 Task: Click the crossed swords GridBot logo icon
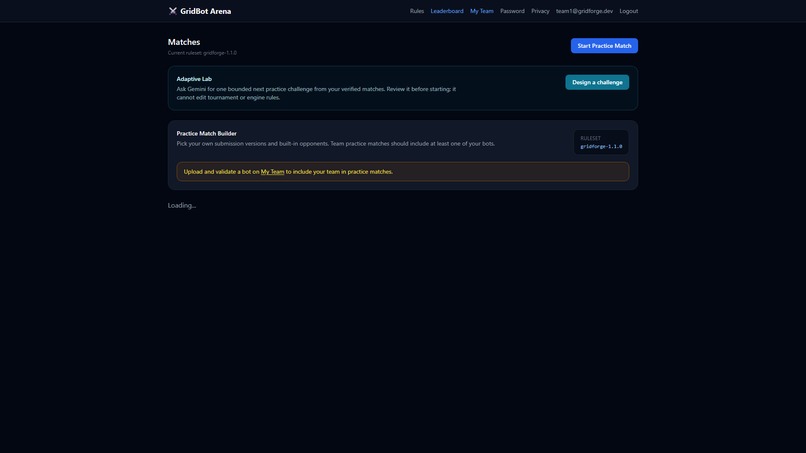click(173, 11)
